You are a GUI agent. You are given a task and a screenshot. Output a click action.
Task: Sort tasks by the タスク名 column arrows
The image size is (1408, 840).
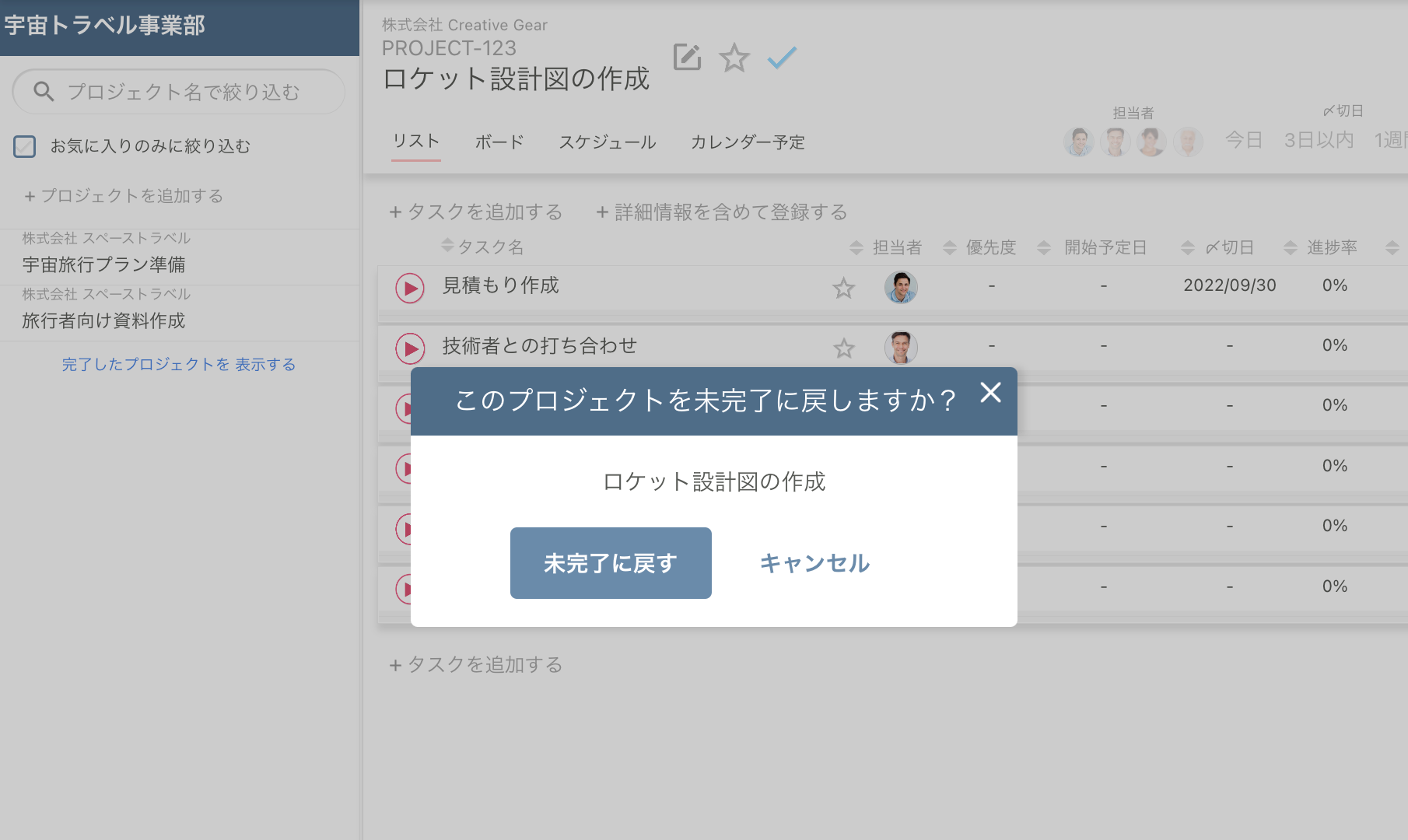(447, 246)
